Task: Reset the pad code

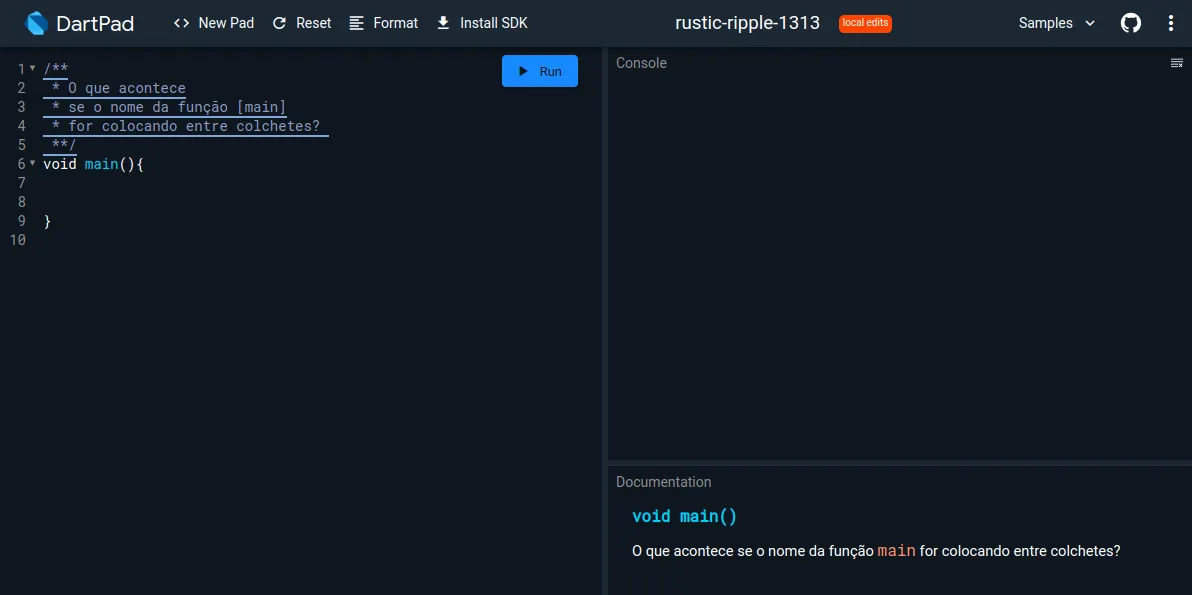Action: coord(302,23)
